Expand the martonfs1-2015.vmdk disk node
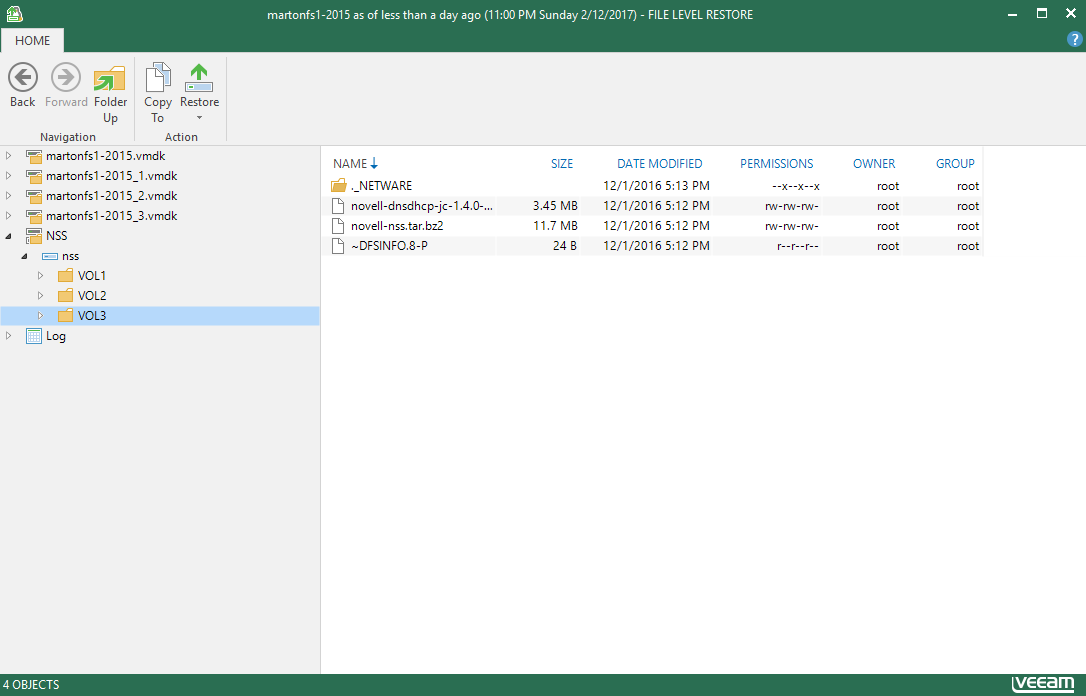Viewport: 1086px width, 696px height. [x=9, y=156]
